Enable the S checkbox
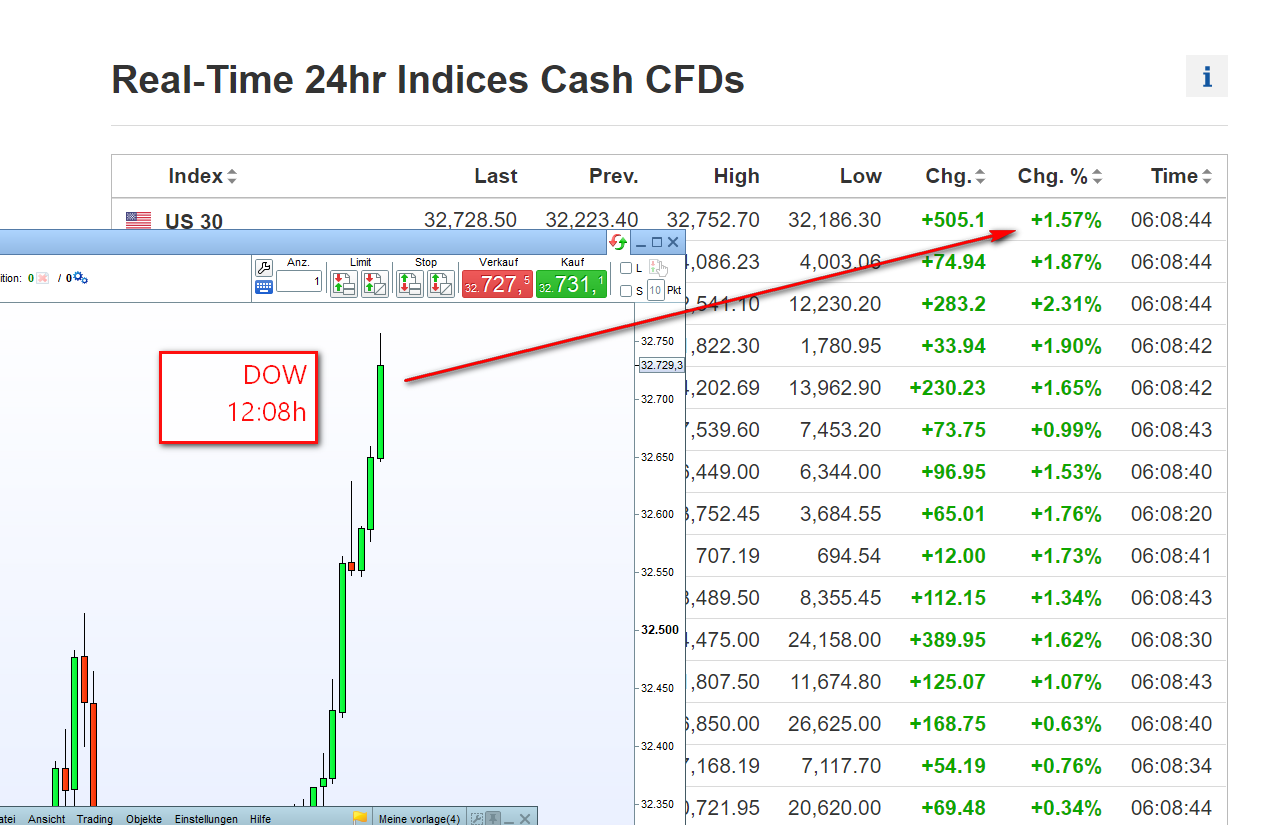This screenshot has height=825, width=1265. point(626,291)
